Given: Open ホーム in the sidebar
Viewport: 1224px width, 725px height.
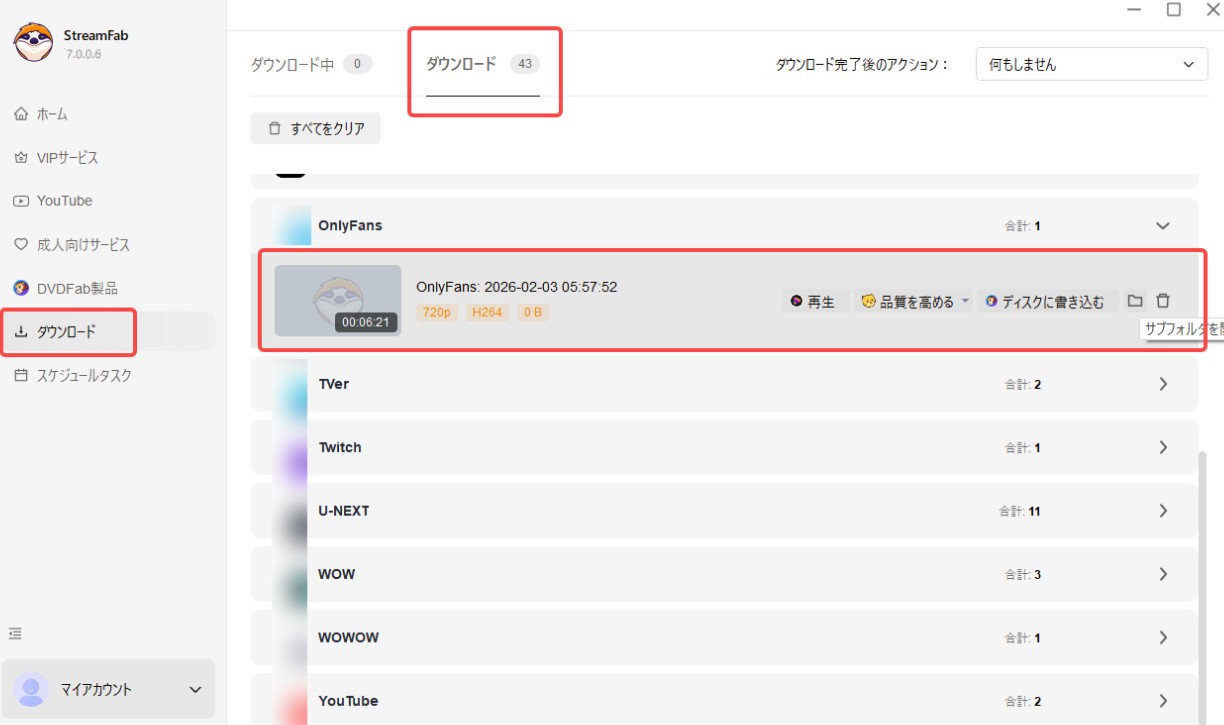Looking at the screenshot, I should [x=52, y=114].
